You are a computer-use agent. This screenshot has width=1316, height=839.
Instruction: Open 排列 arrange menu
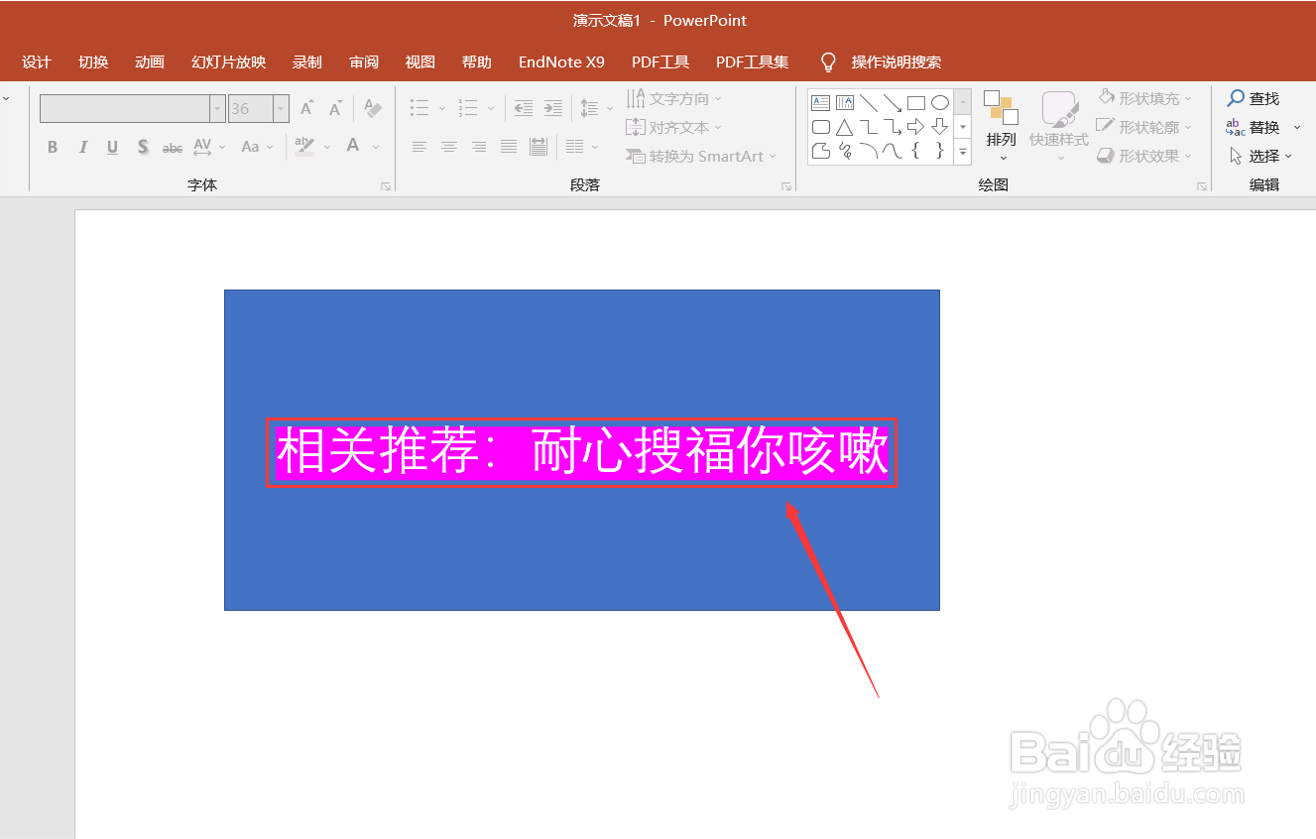[x=1001, y=127]
